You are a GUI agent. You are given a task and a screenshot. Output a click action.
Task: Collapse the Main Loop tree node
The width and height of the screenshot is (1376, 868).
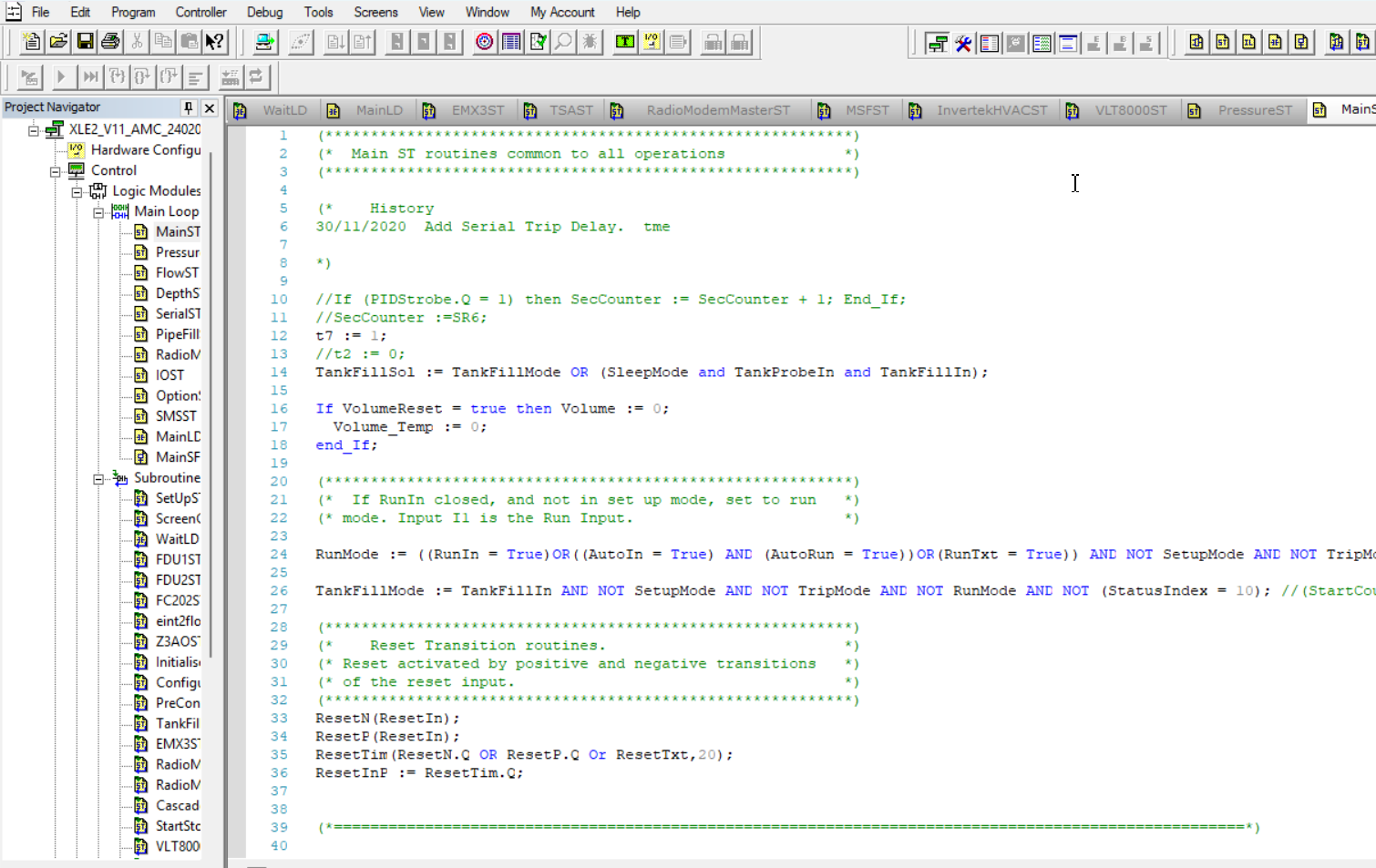click(x=98, y=212)
